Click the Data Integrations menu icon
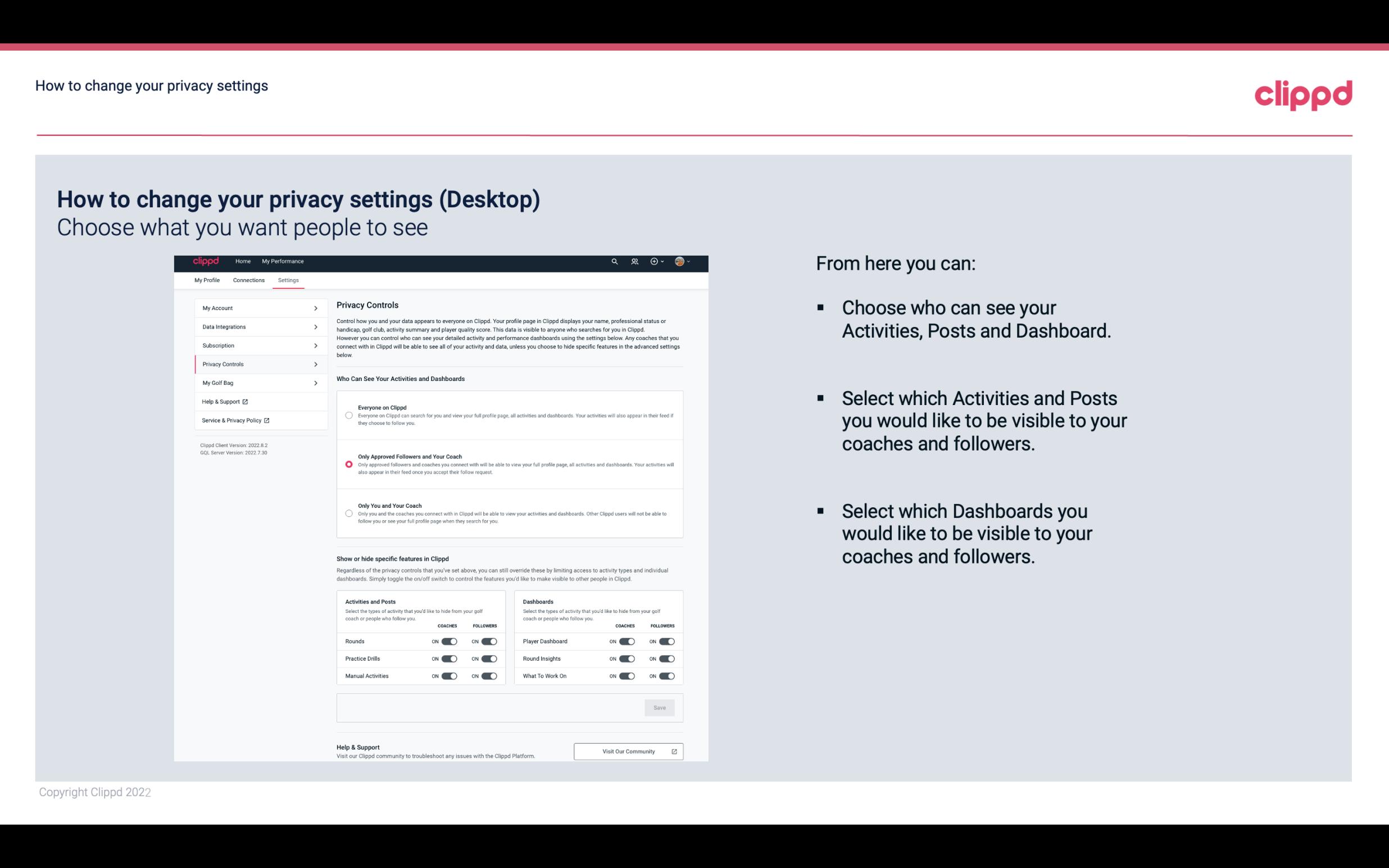1389x868 pixels. coord(316,326)
